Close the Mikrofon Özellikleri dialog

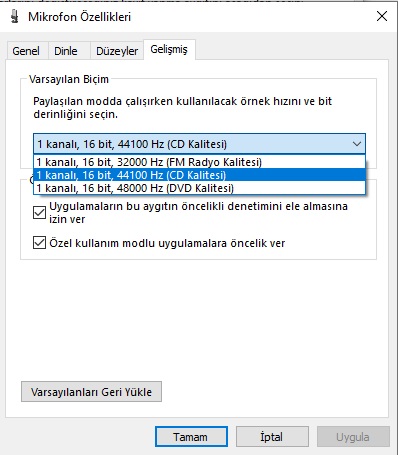[x=382, y=16]
